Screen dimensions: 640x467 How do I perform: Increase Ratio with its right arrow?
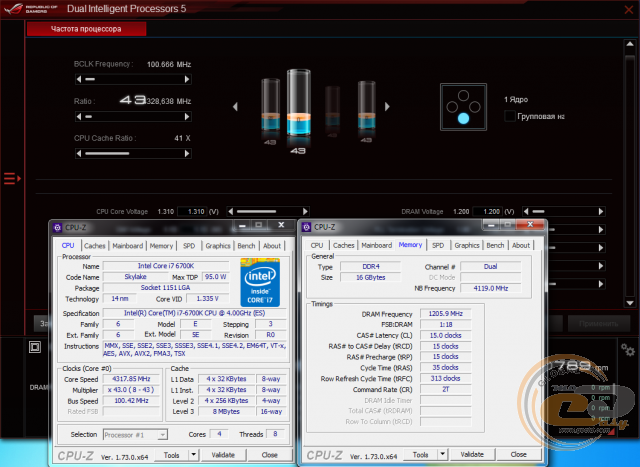click(187, 117)
